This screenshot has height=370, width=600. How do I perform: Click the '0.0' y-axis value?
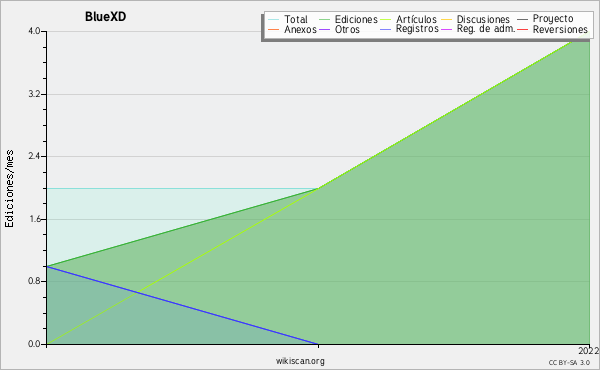[x=34, y=344]
